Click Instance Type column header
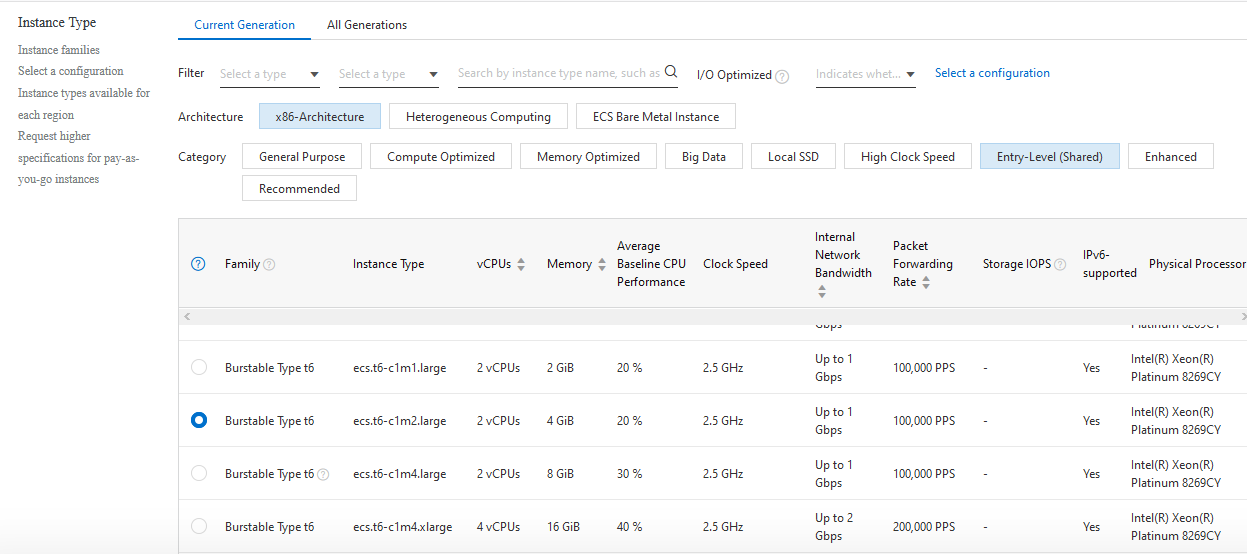The width and height of the screenshot is (1247, 554). (x=388, y=264)
